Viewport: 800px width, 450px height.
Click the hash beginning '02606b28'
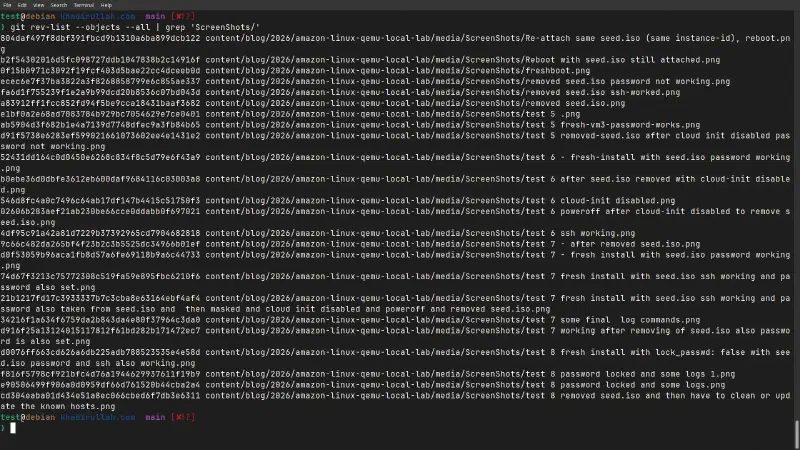[101, 211]
